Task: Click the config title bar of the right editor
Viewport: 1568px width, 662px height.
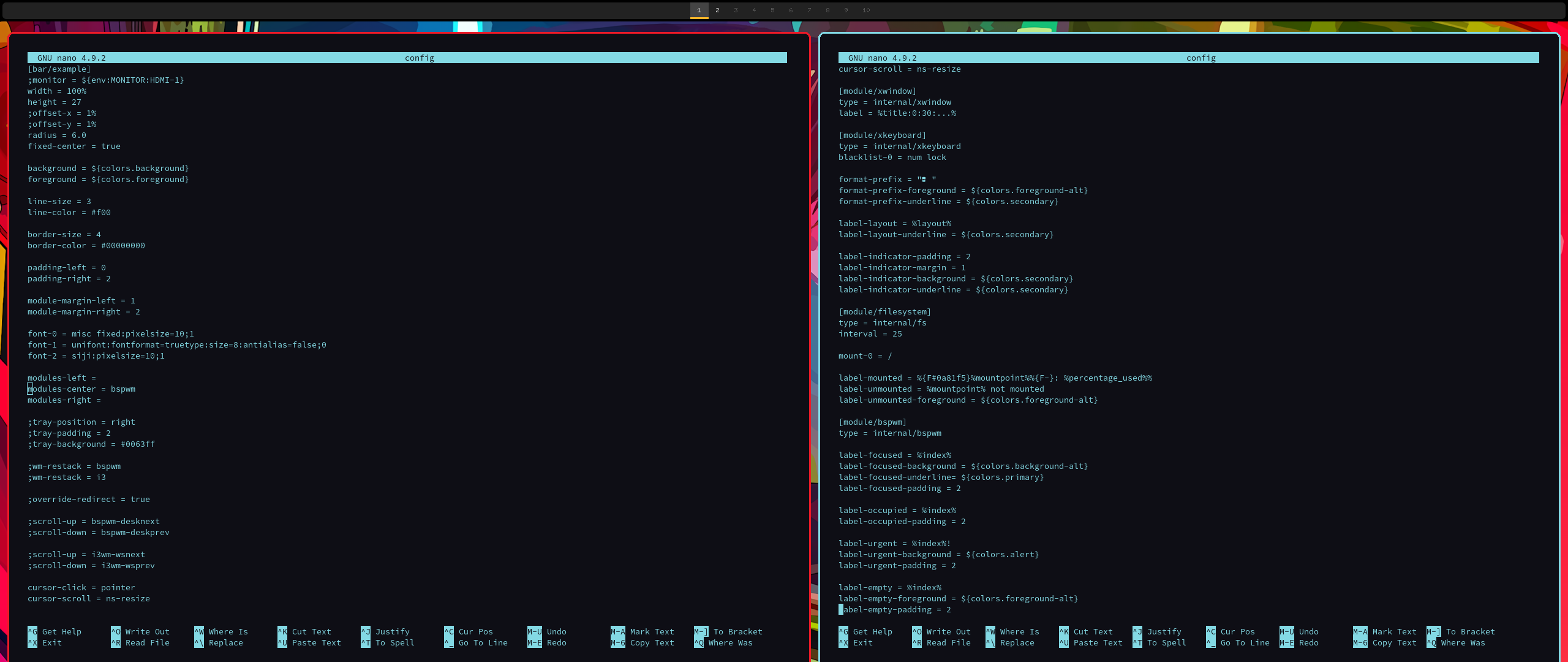Action: [1201, 58]
